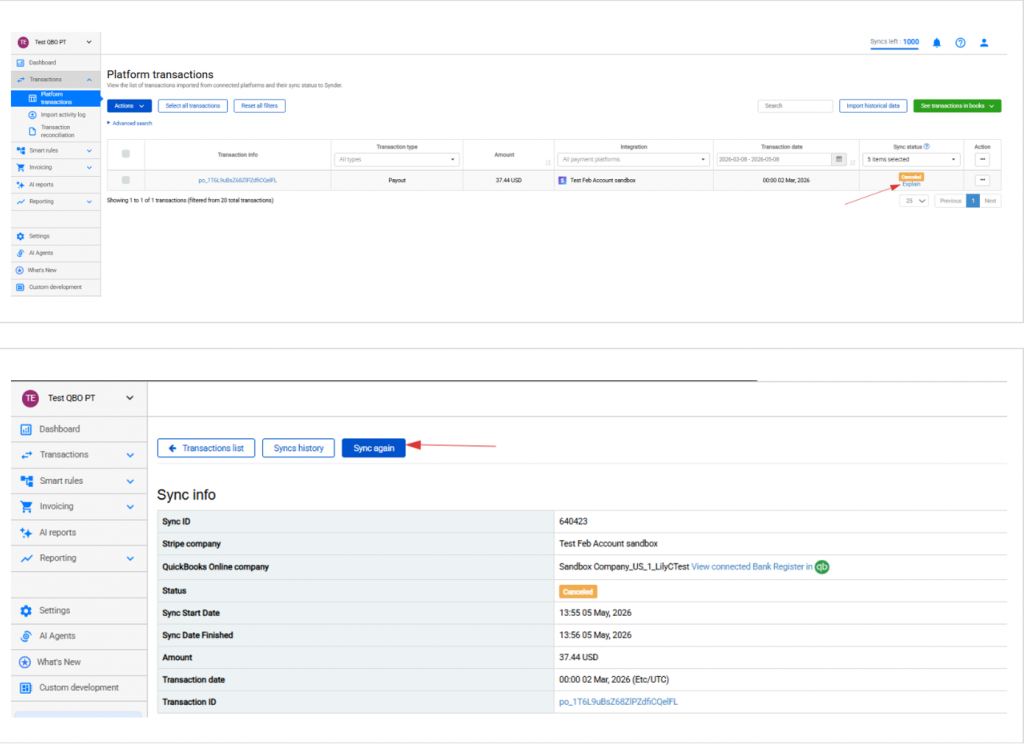Screen dimensions: 1024x747
Task: Click Transaction reconciliation document icon in sidebar
Action: coord(32,131)
